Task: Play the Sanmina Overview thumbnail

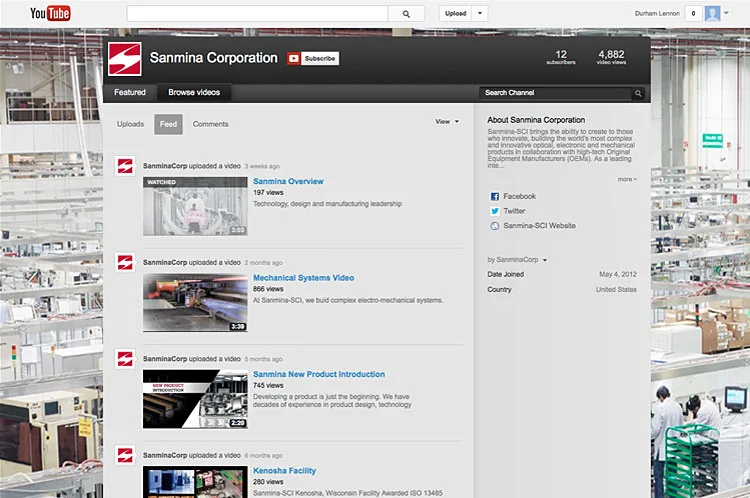Action: [x=195, y=206]
